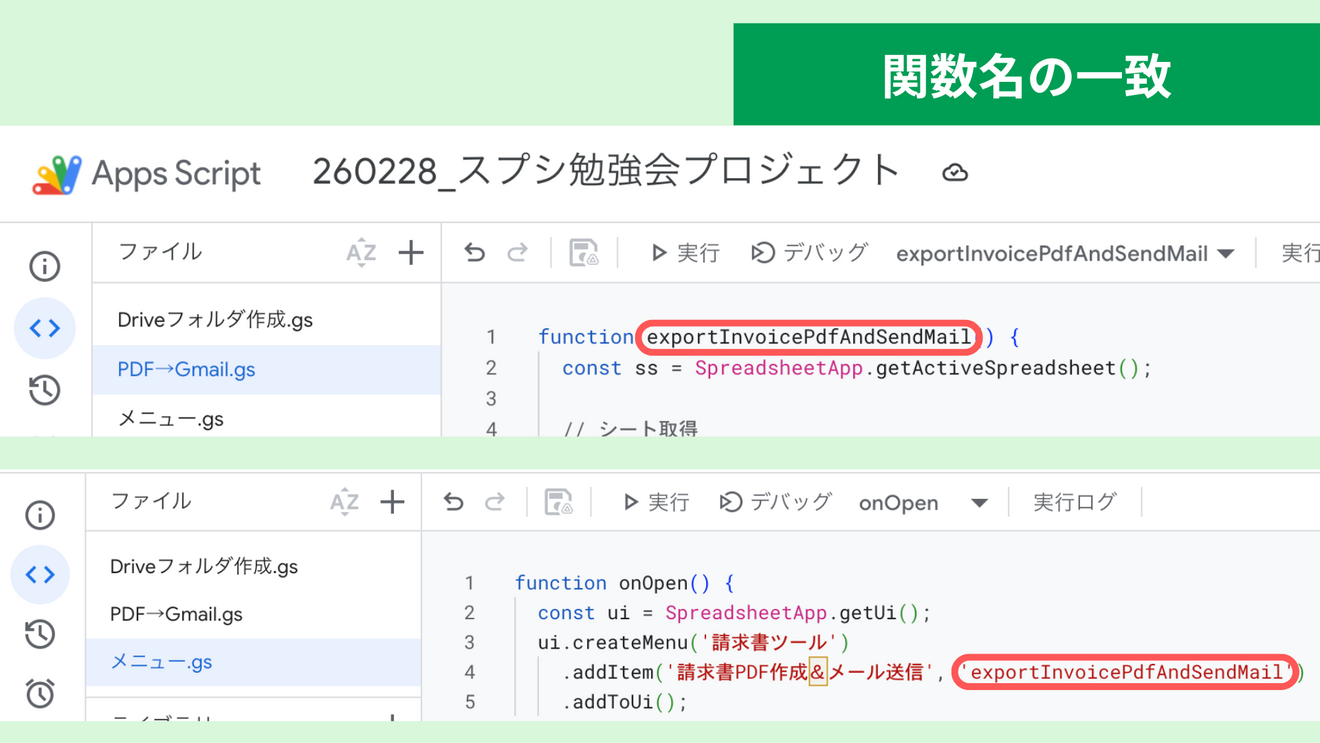Open the Overview info icon in upper sidebar

click(44, 266)
